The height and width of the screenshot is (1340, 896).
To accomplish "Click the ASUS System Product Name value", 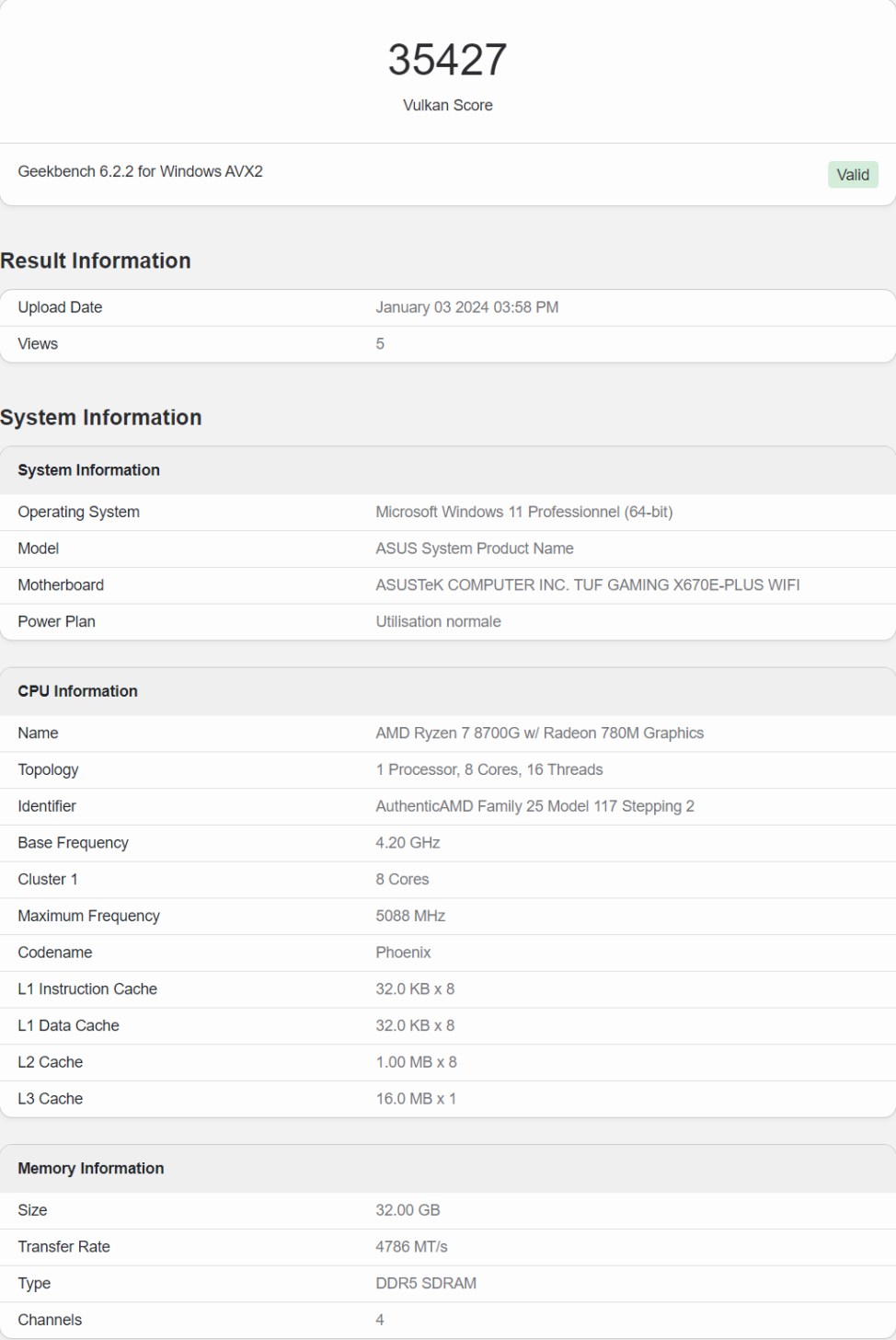I will 474,549.
